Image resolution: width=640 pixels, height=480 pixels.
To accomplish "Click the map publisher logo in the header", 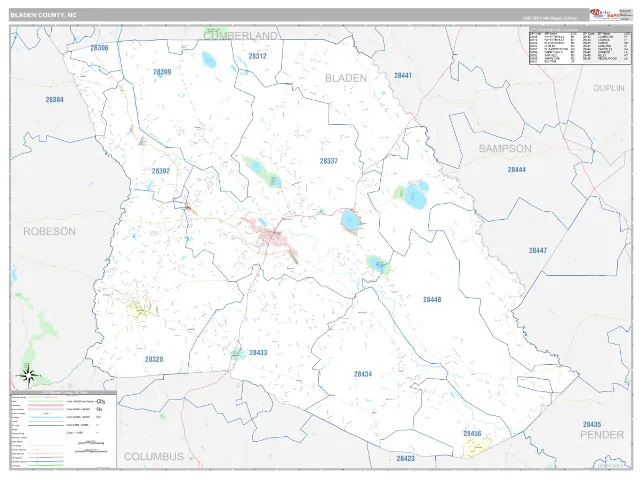I will pos(604,15).
